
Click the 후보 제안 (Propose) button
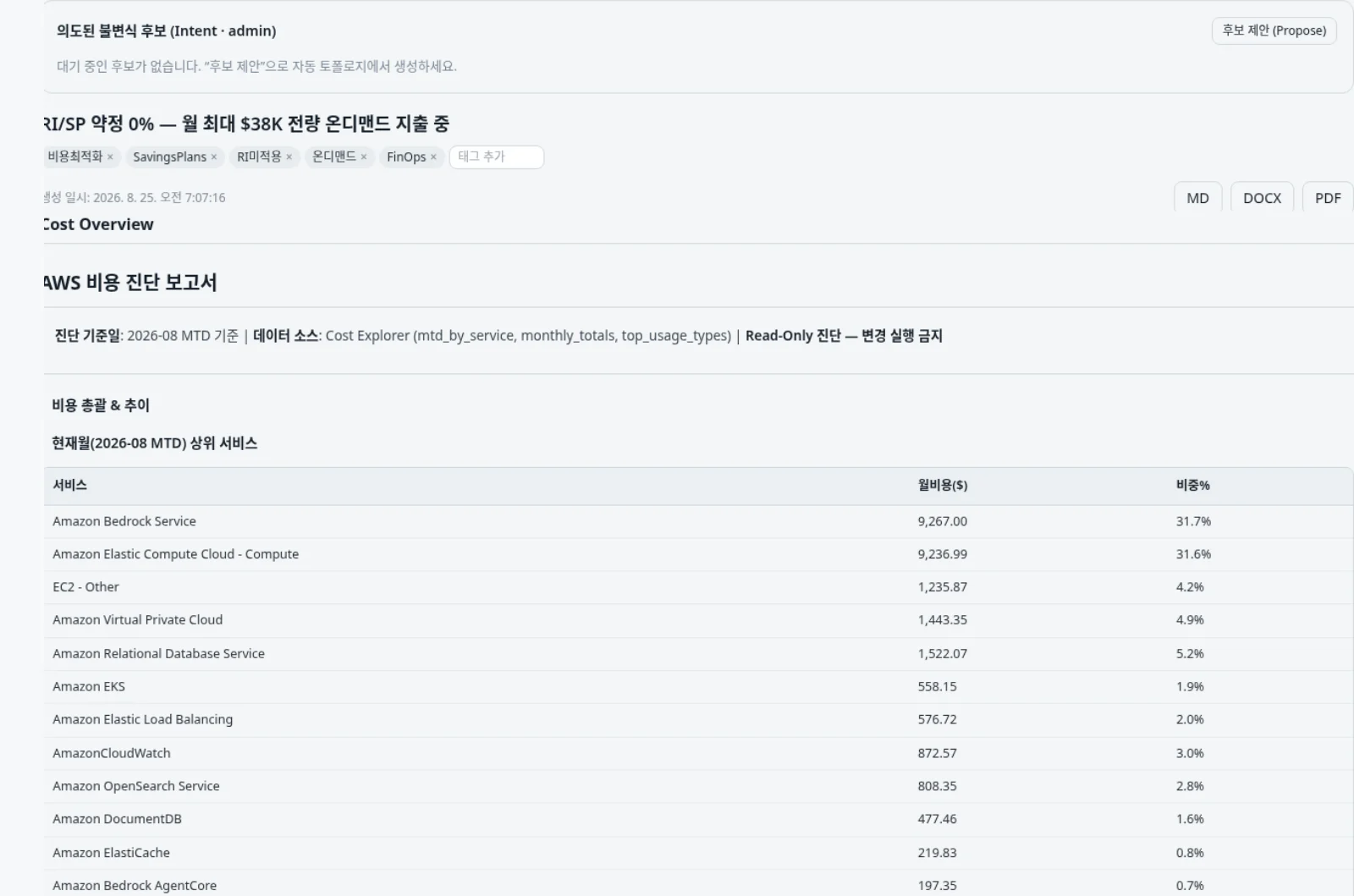click(1274, 30)
